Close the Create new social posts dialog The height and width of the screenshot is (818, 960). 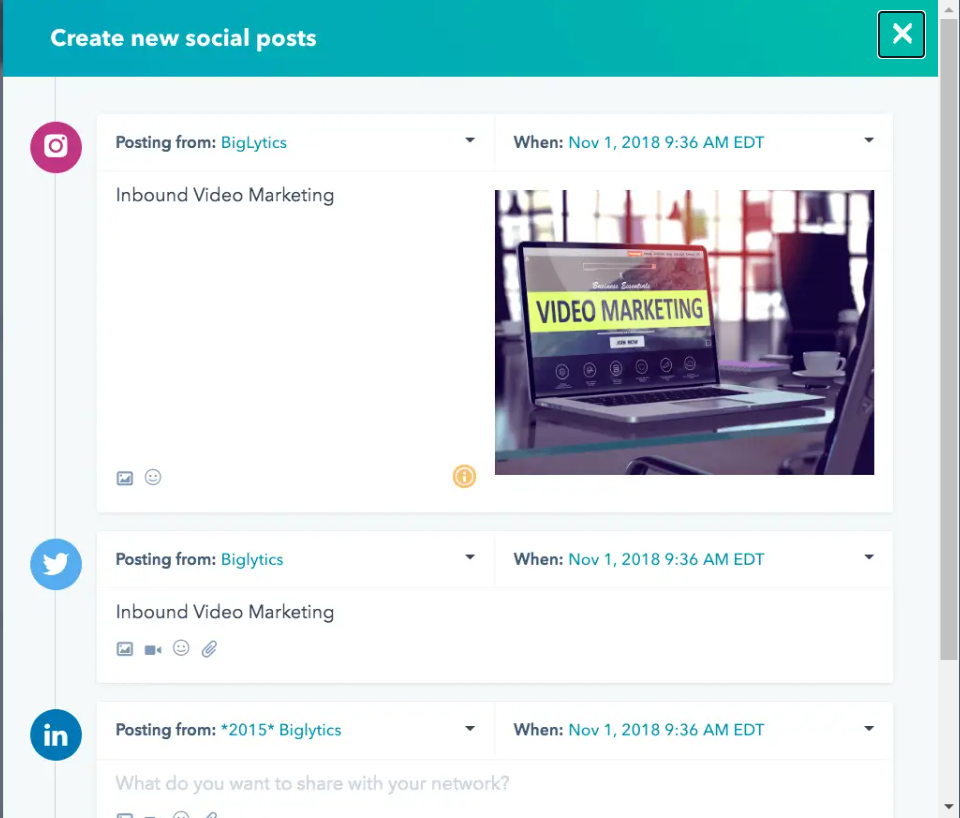[901, 34]
